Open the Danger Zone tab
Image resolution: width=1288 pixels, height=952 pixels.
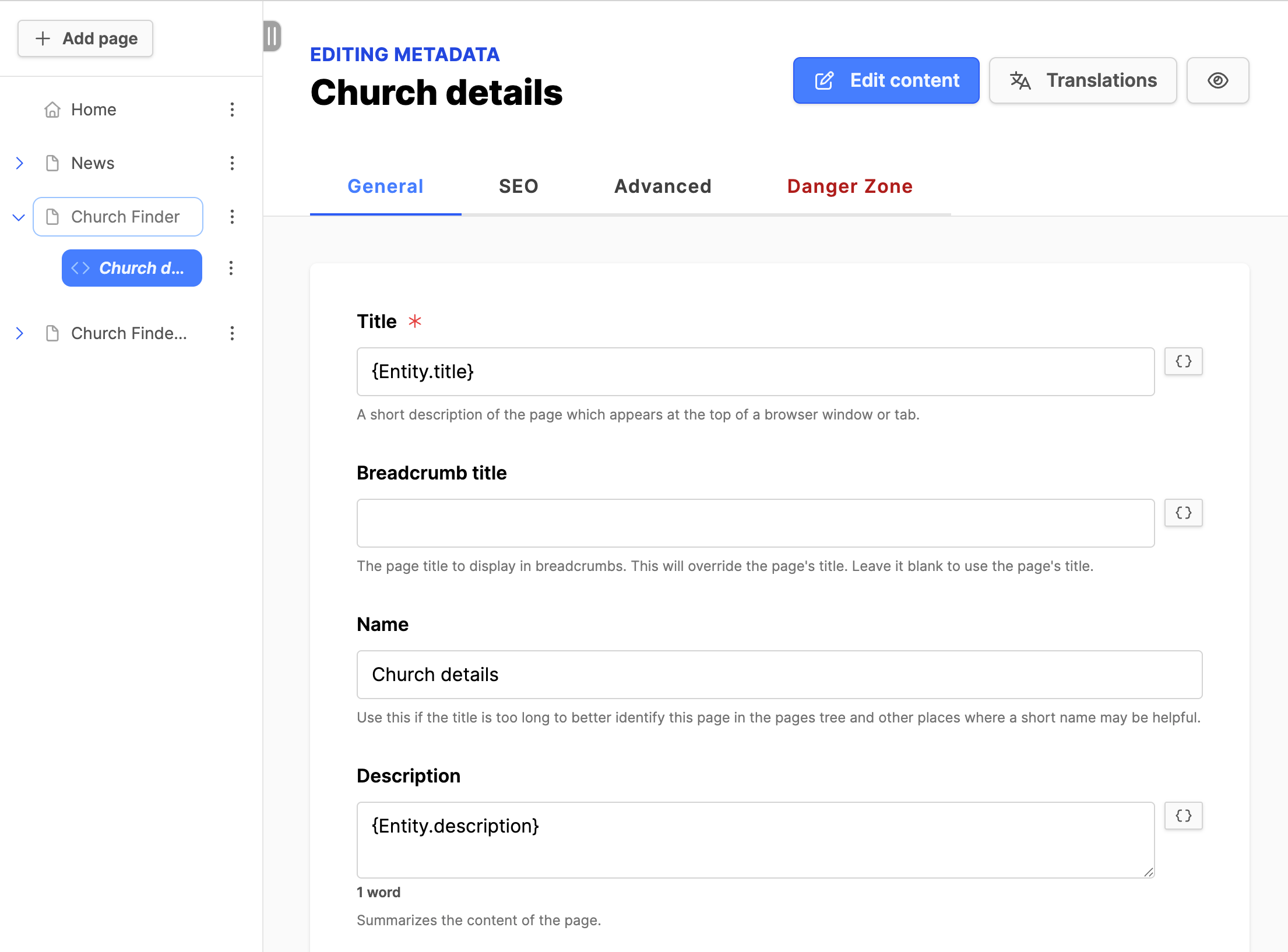pos(849,186)
